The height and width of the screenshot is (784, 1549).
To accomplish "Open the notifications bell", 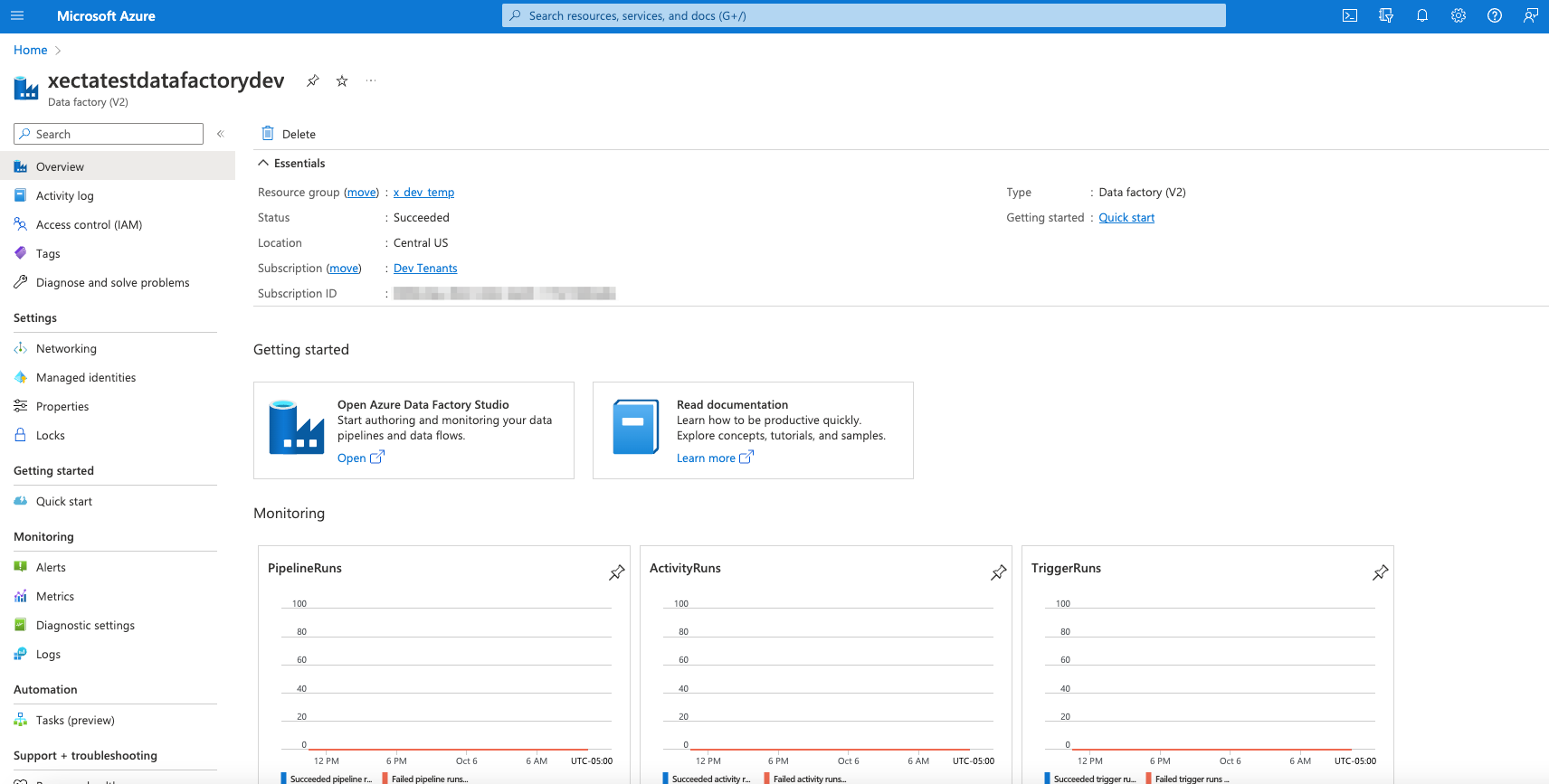I will pos(1422,15).
